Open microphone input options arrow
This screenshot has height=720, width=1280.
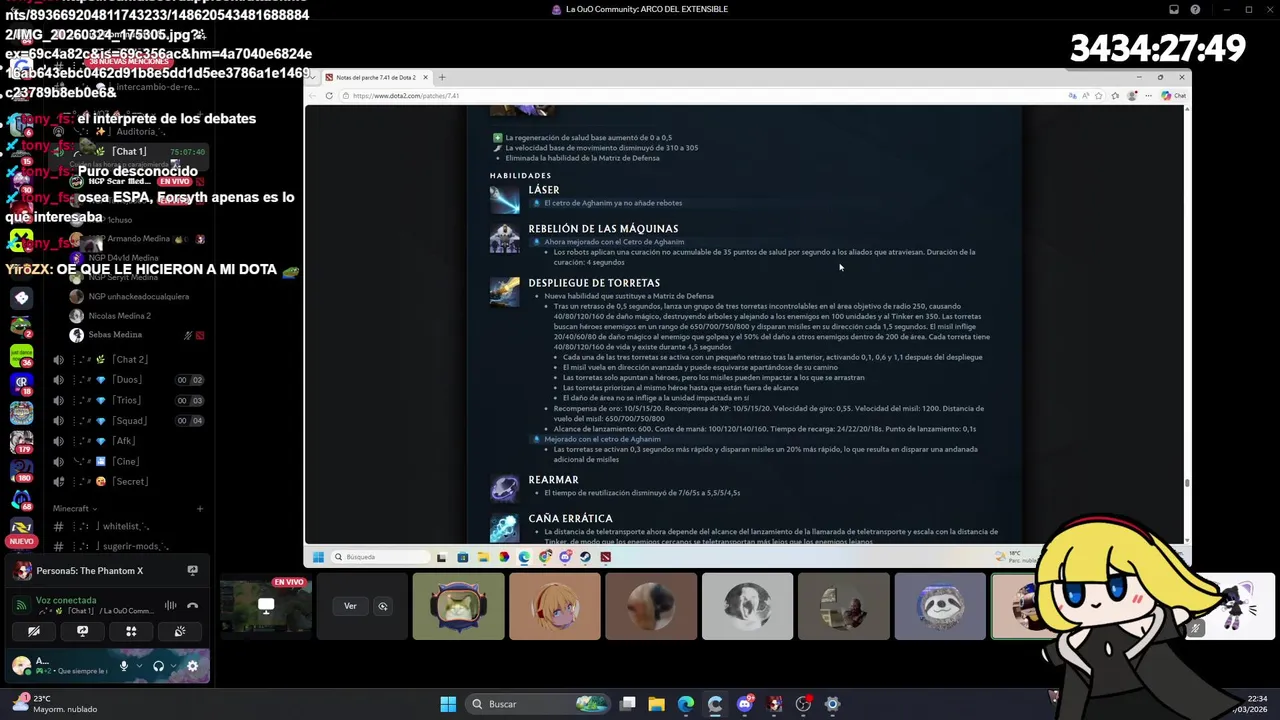point(138,666)
